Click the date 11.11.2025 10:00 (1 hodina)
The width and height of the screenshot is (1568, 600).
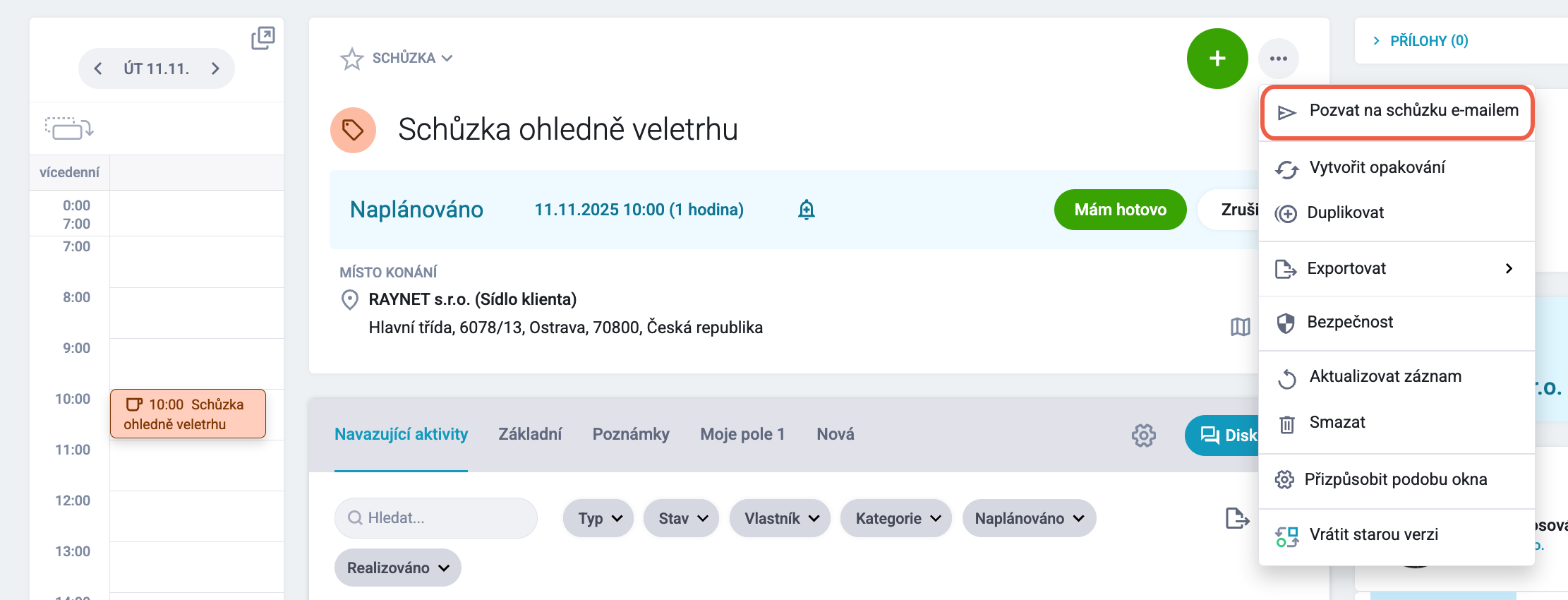(639, 210)
